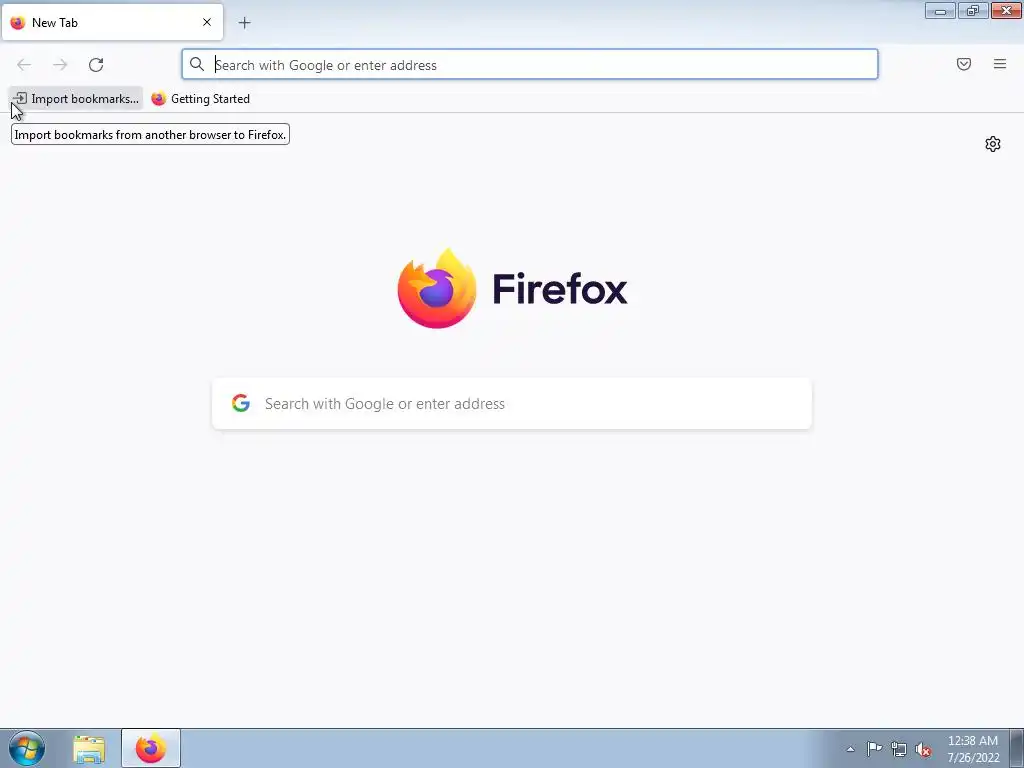Viewport: 1024px width, 768px height.
Task: Reload the current page
Action: 96,65
